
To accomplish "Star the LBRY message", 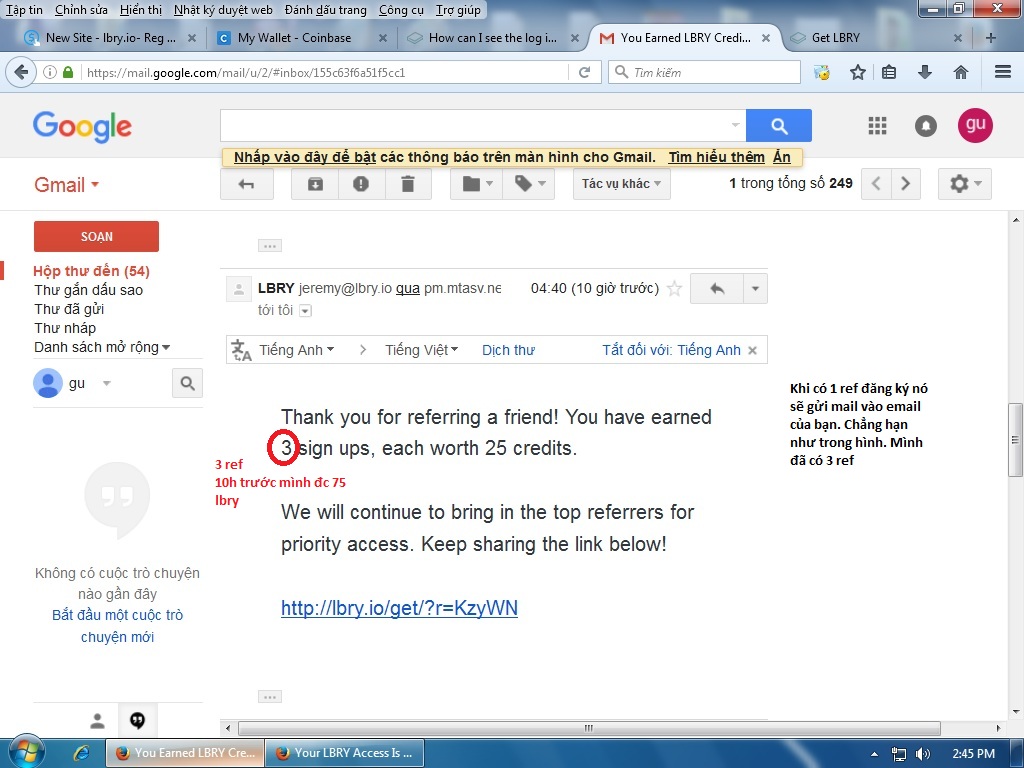I will click(675, 289).
